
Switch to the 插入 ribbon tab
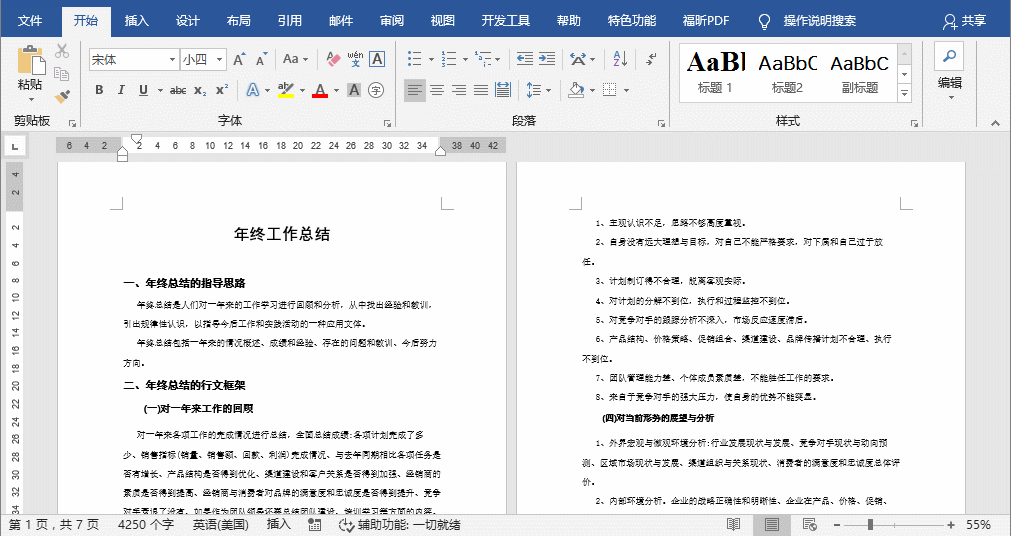point(137,20)
